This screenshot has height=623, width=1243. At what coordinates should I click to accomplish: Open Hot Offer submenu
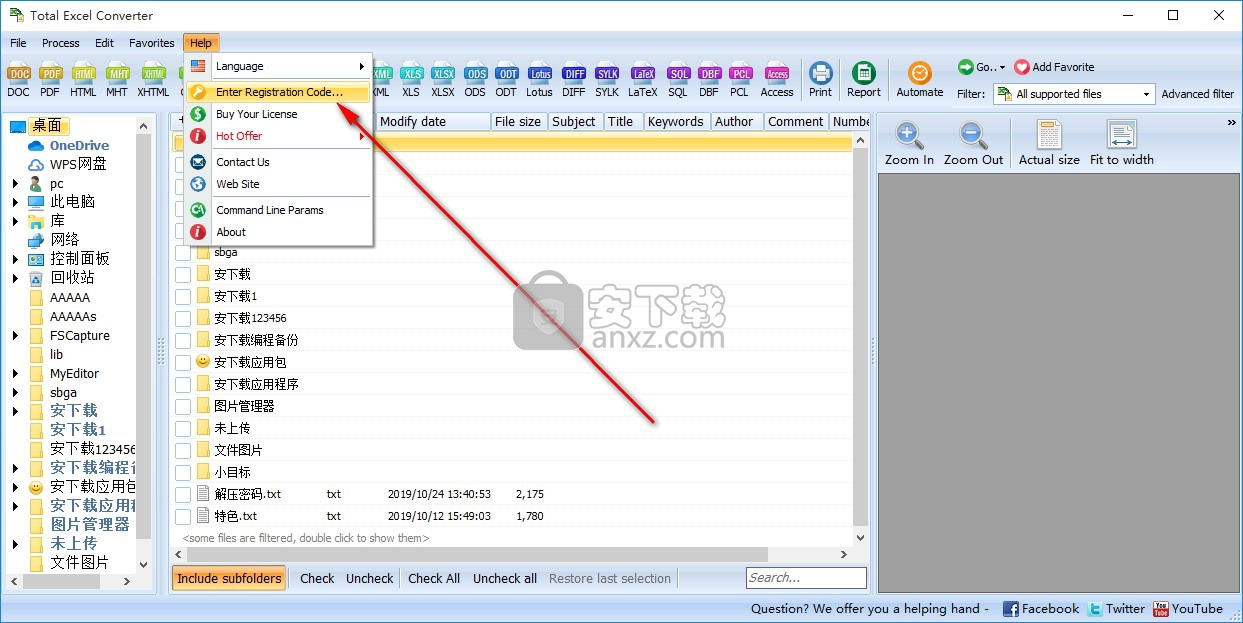(278, 136)
